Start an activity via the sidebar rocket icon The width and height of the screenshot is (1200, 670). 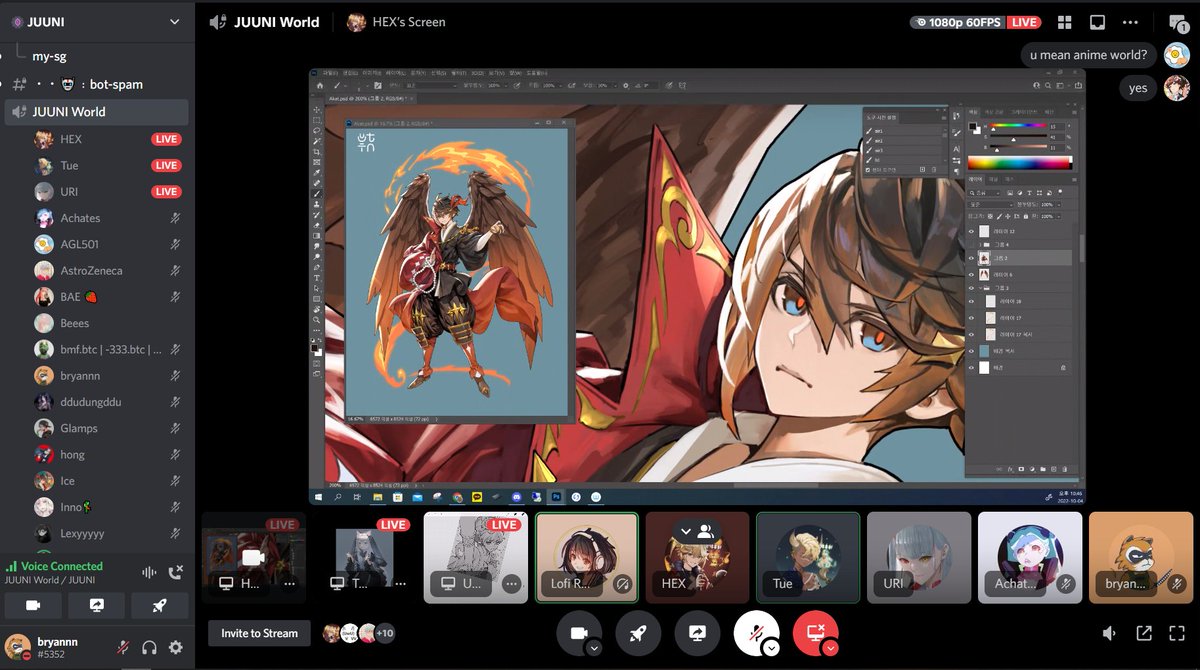click(x=160, y=606)
